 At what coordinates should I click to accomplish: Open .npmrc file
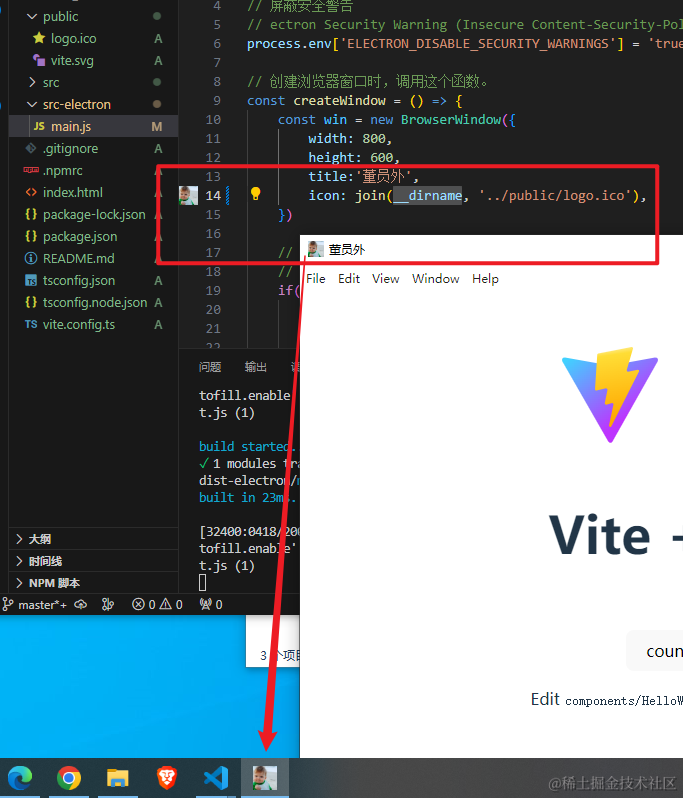click(62, 170)
